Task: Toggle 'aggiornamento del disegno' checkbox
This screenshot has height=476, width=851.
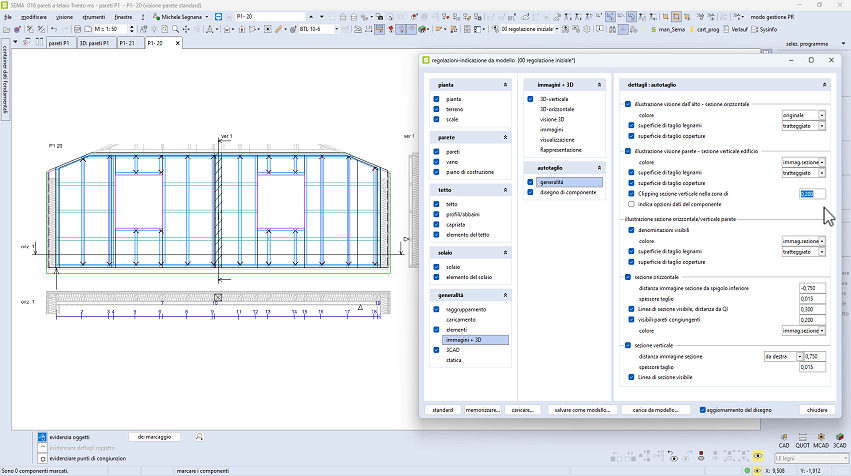Action: pos(704,410)
